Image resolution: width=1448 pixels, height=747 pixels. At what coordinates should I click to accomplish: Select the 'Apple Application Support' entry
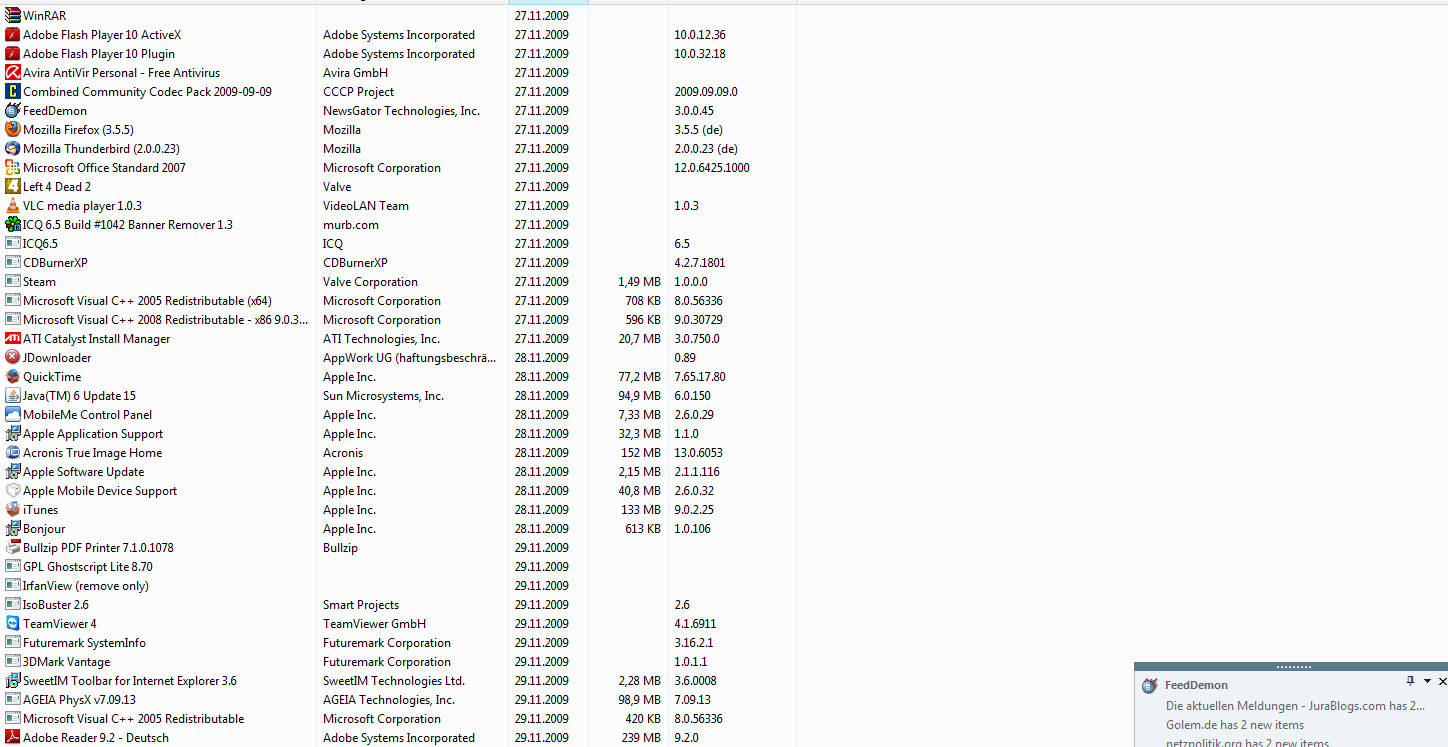pos(93,434)
